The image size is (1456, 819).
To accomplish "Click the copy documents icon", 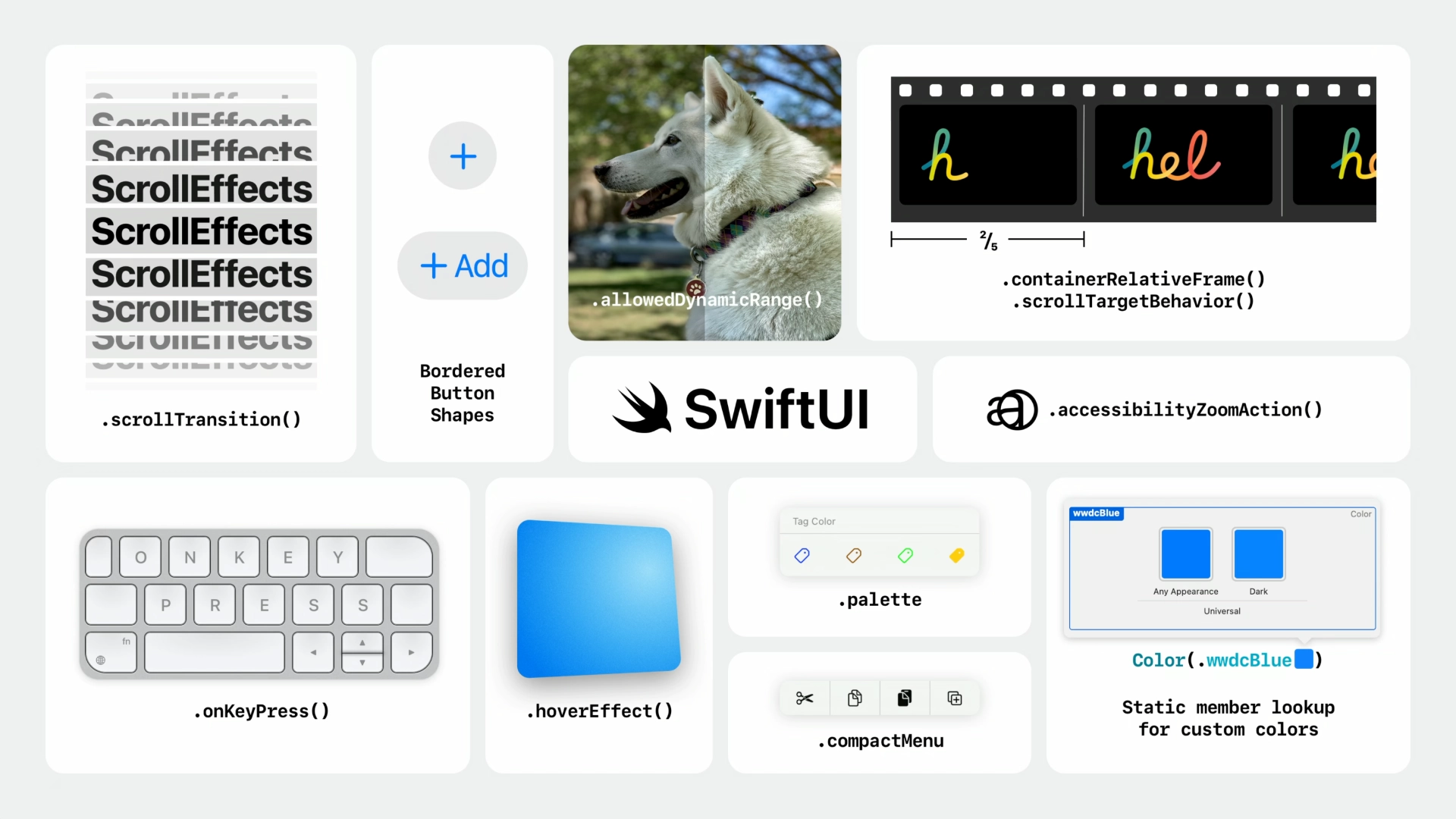I will 855,698.
